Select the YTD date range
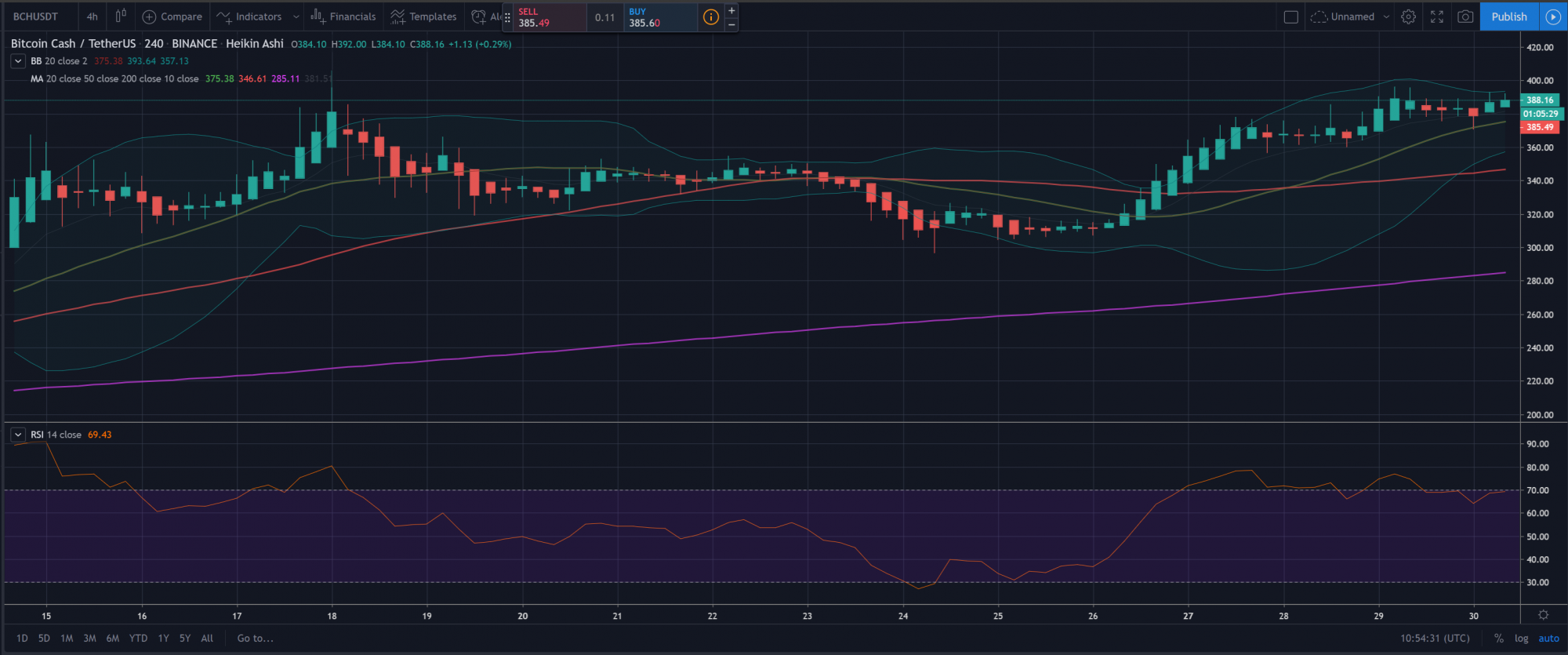Viewport: 1568px width, 655px height. point(138,639)
